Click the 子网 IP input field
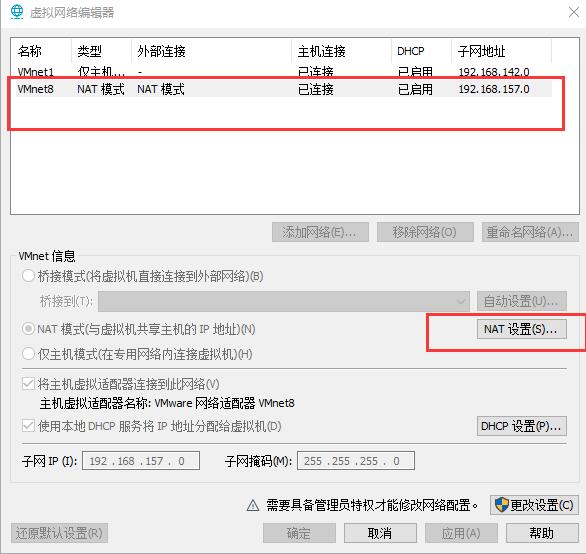The height and width of the screenshot is (554, 586). pyautogui.click(x=141, y=461)
